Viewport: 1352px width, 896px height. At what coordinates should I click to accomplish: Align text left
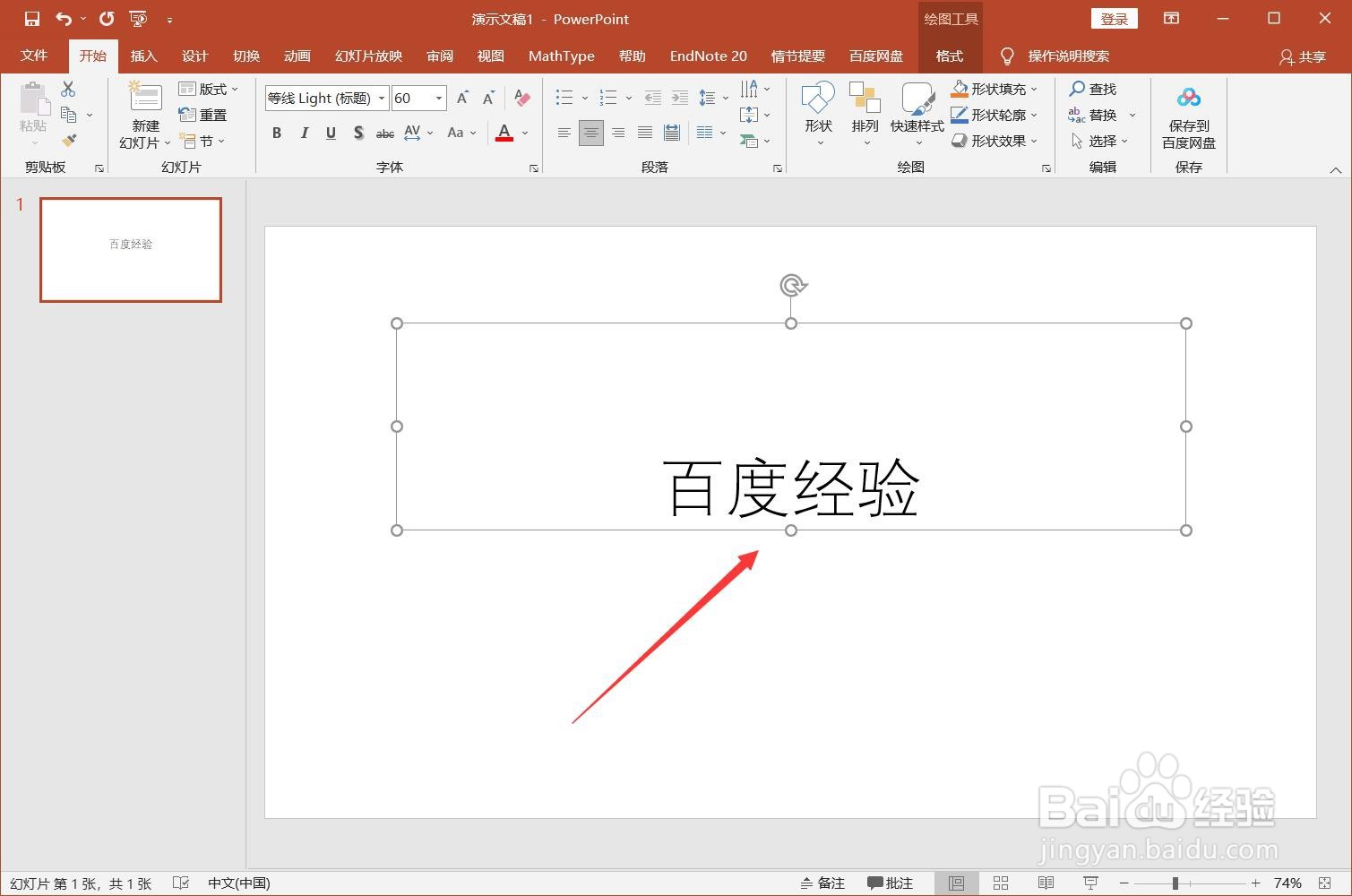[564, 133]
